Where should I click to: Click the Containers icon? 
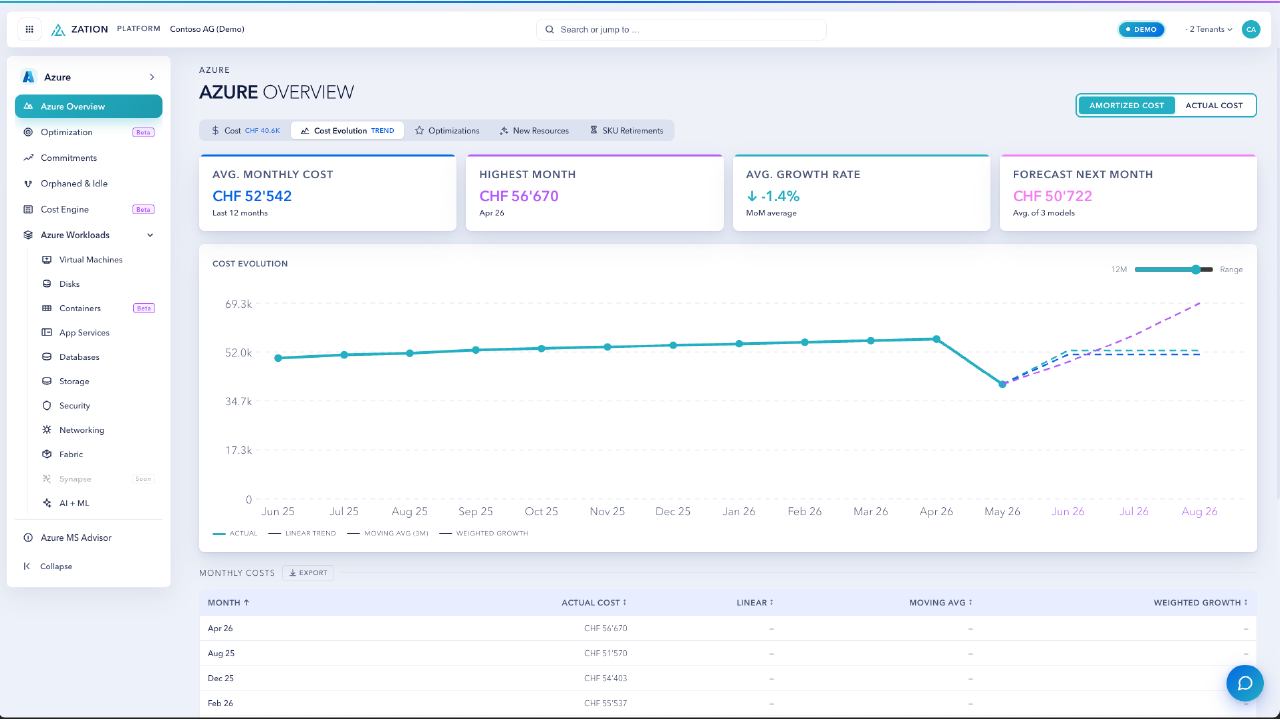[47, 308]
